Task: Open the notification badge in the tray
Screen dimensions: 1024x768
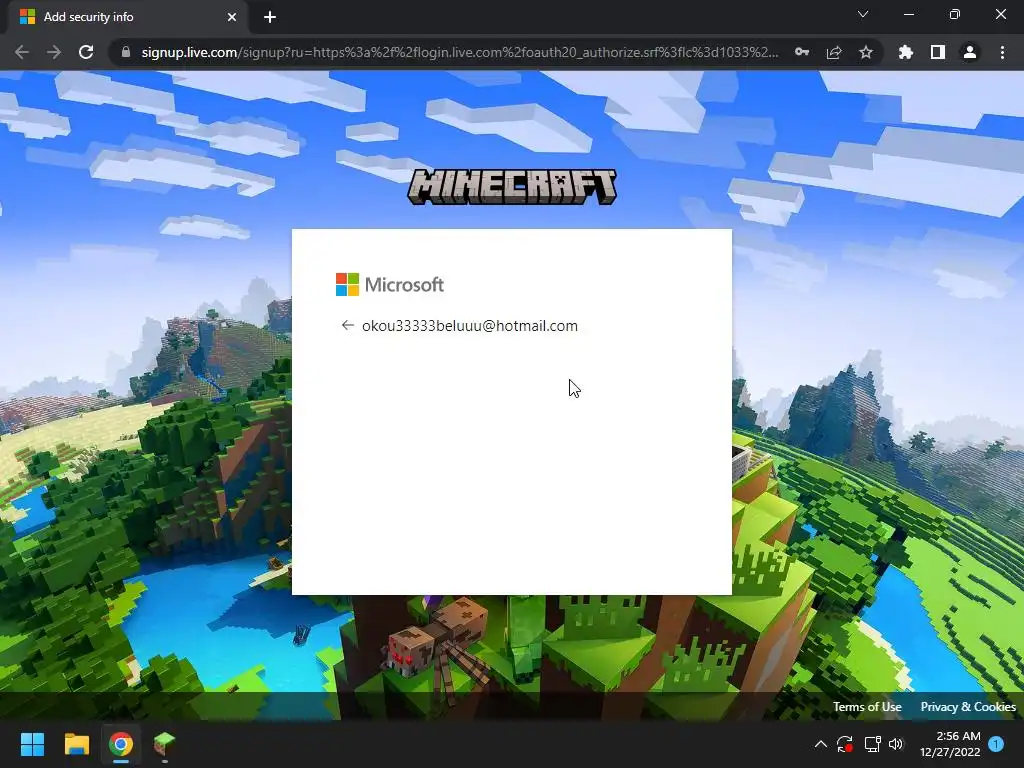Action: (997, 744)
